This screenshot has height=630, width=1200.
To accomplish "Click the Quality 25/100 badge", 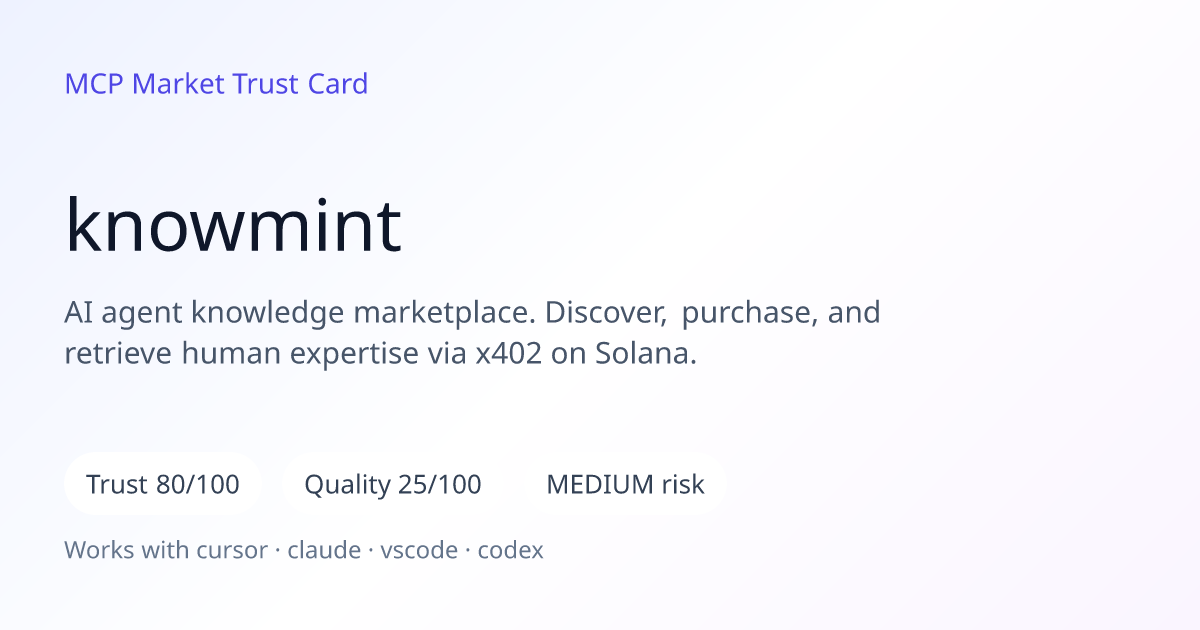I will 393,485.
